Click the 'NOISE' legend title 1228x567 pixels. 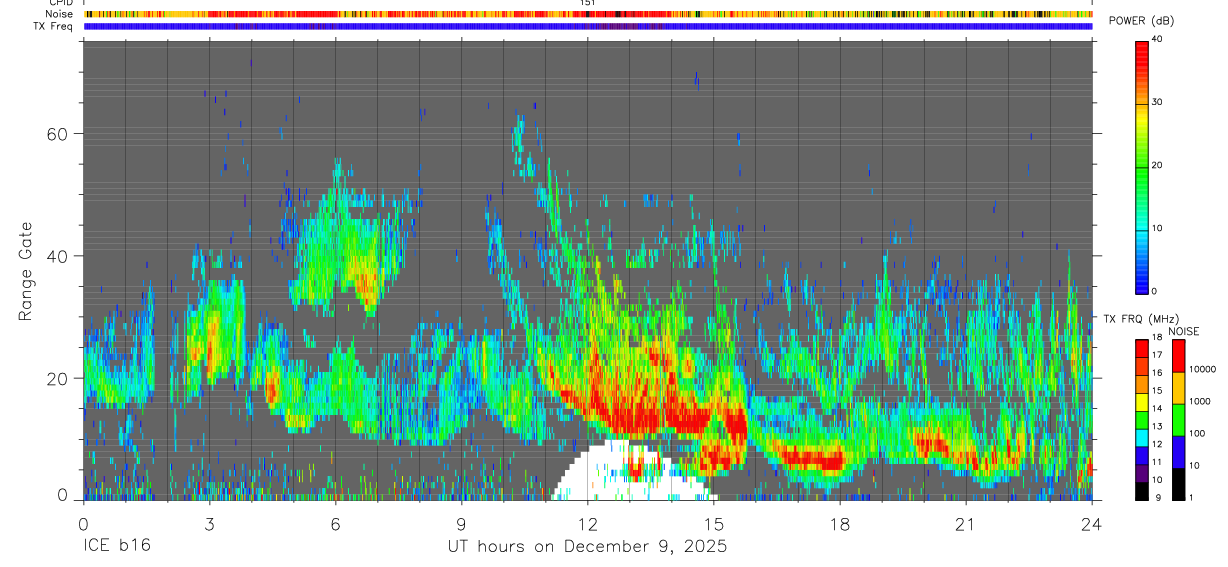coord(1184,331)
